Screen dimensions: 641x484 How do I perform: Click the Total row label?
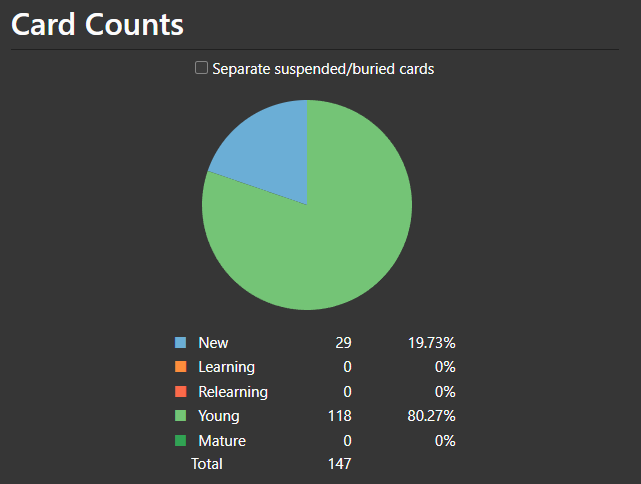[207, 464]
